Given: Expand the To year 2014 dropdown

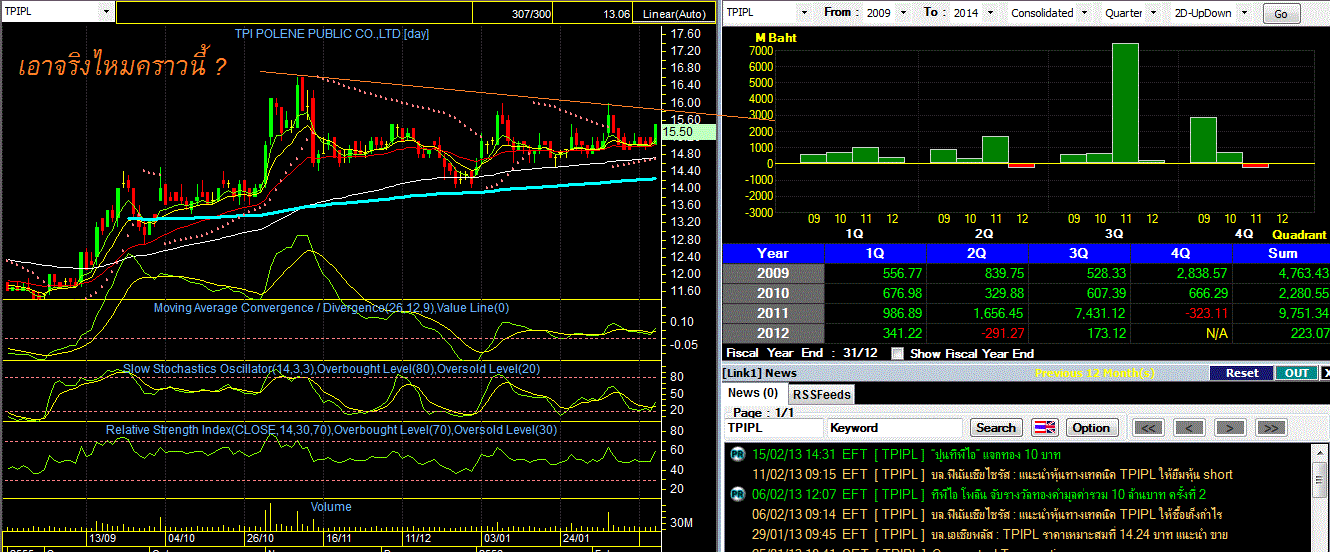Looking at the screenshot, I should tap(988, 13).
